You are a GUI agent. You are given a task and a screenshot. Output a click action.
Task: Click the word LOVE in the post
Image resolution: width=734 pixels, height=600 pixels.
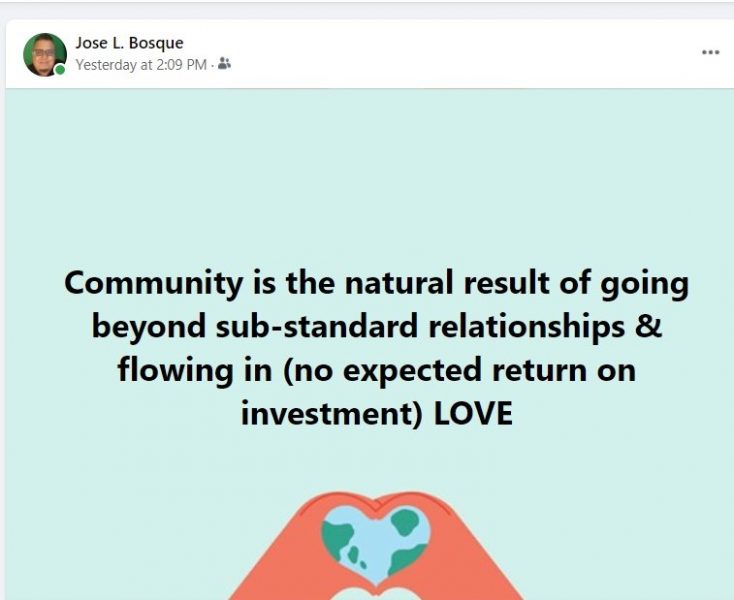coord(473,414)
